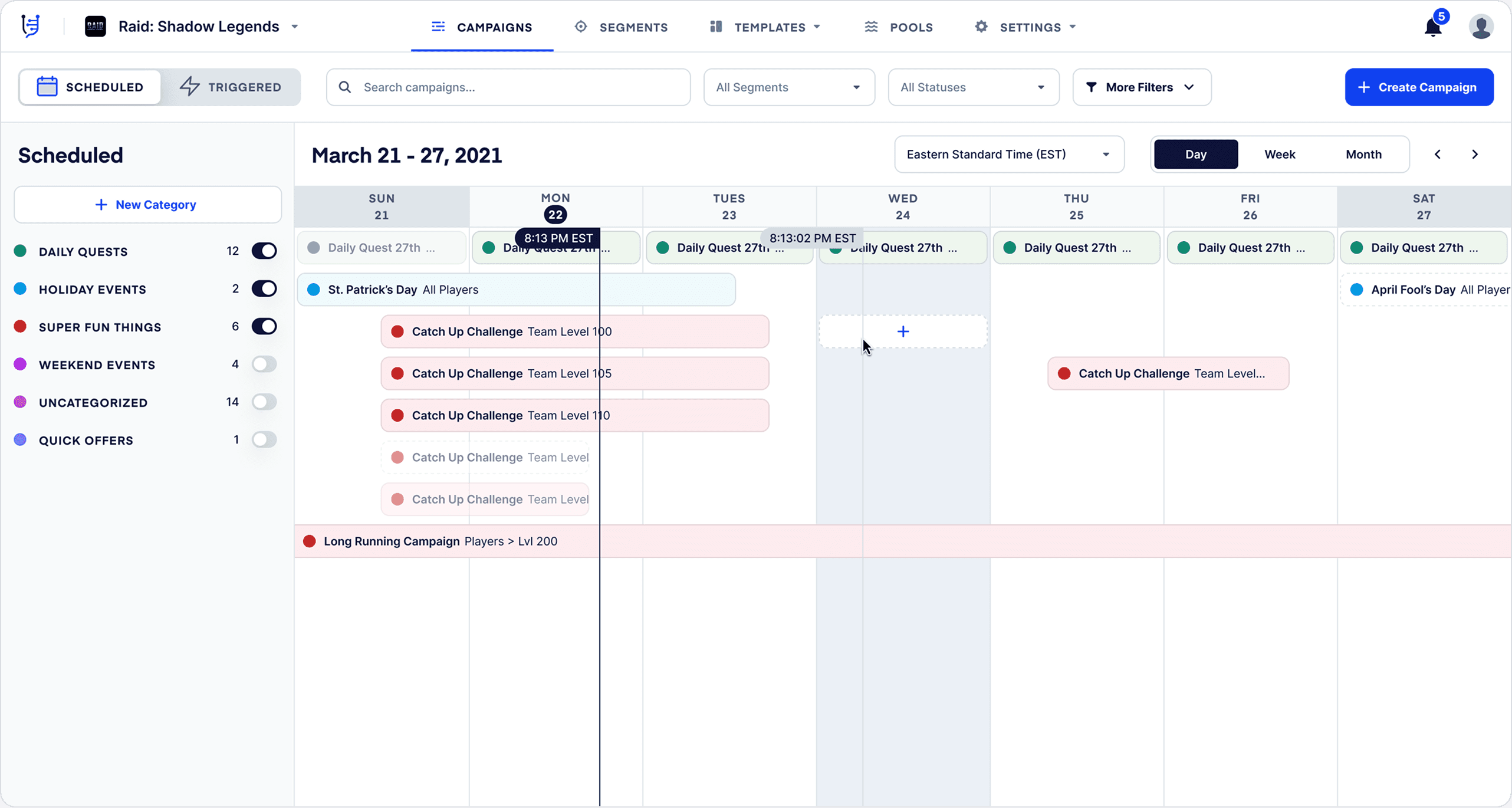Viewport: 1512px width, 808px height.
Task: Click the user profile avatar
Action: pos(1480,27)
